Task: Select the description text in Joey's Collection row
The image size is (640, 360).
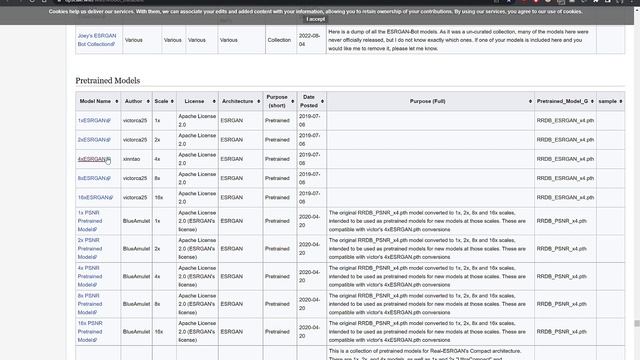Action: tap(458, 40)
